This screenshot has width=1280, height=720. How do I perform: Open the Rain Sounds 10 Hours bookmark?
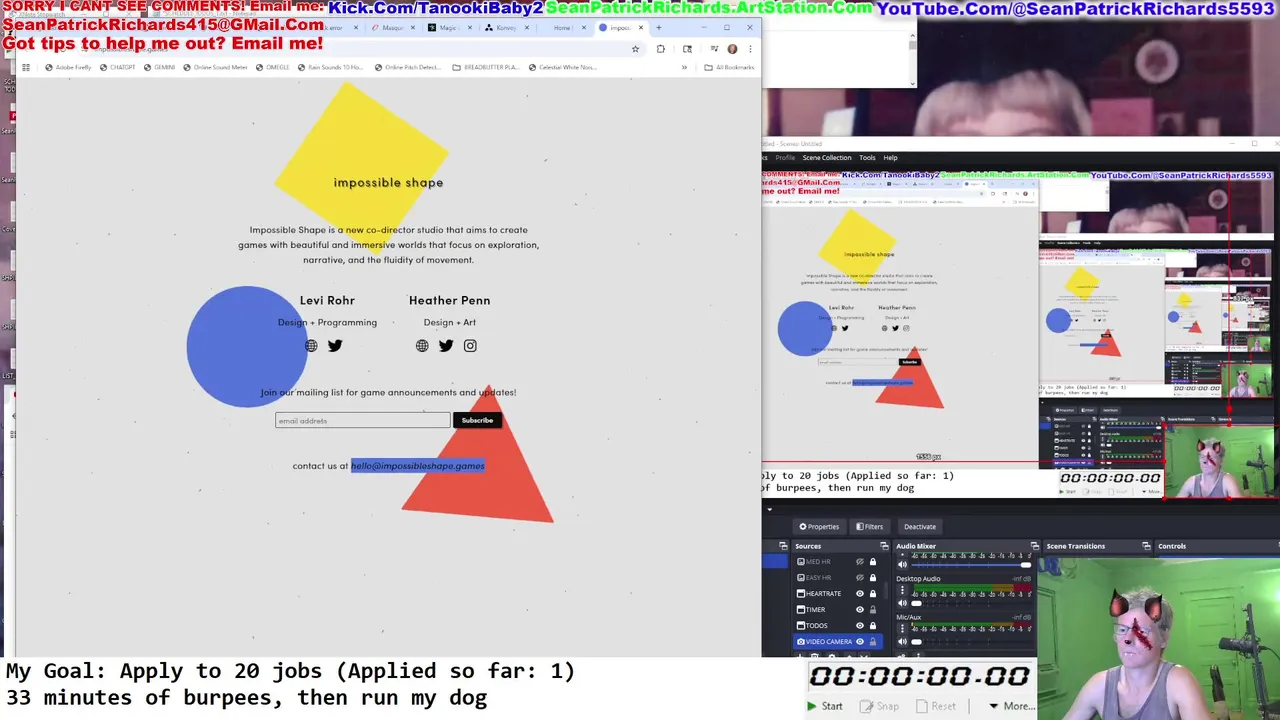[330, 67]
